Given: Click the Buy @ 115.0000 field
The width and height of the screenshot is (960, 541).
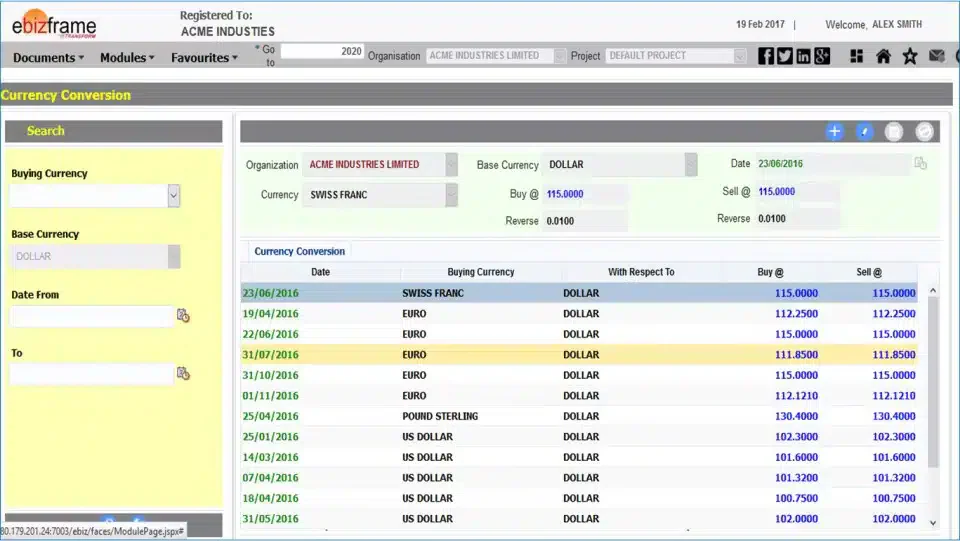Looking at the screenshot, I should 585,194.
